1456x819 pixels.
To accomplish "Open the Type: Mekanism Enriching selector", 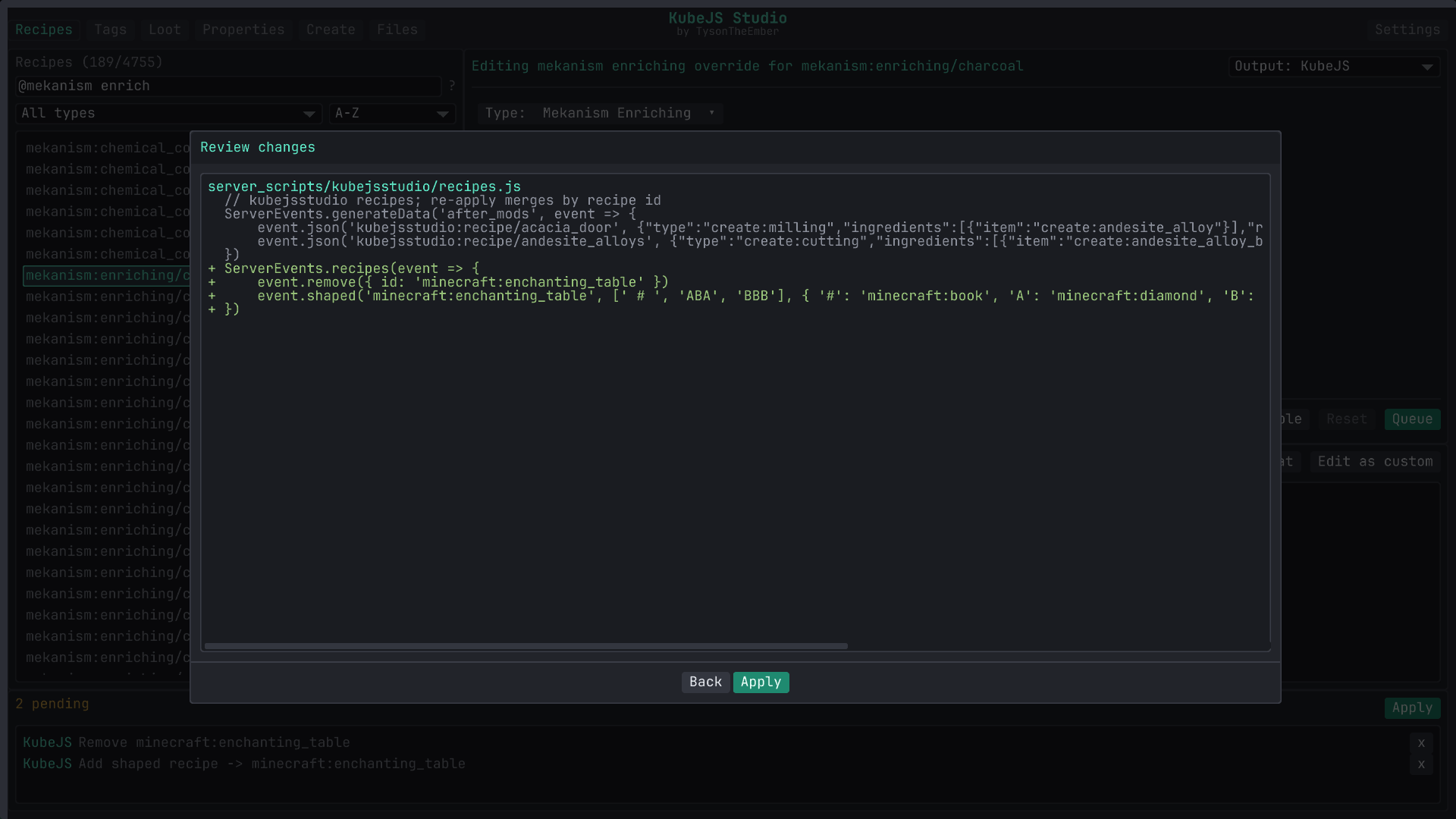I will click(600, 114).
